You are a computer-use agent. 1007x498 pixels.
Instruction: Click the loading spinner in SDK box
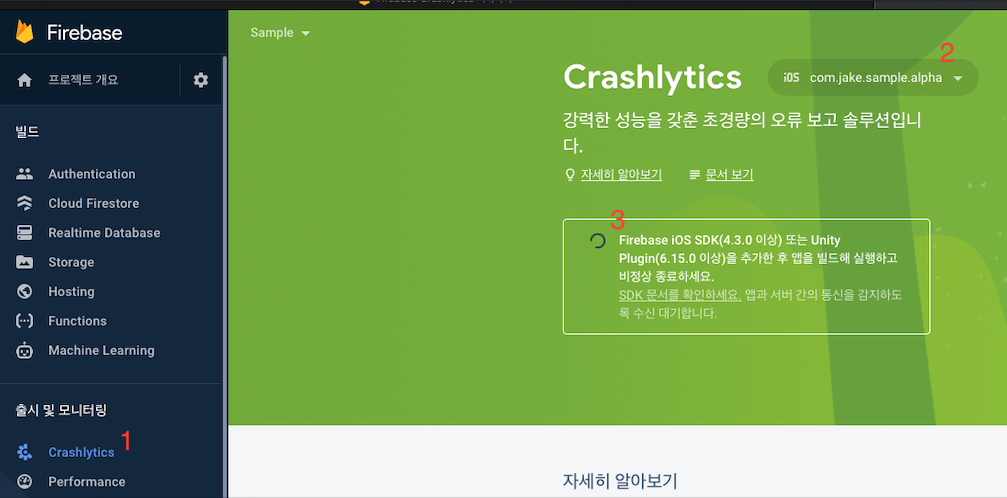click(597, 241)
